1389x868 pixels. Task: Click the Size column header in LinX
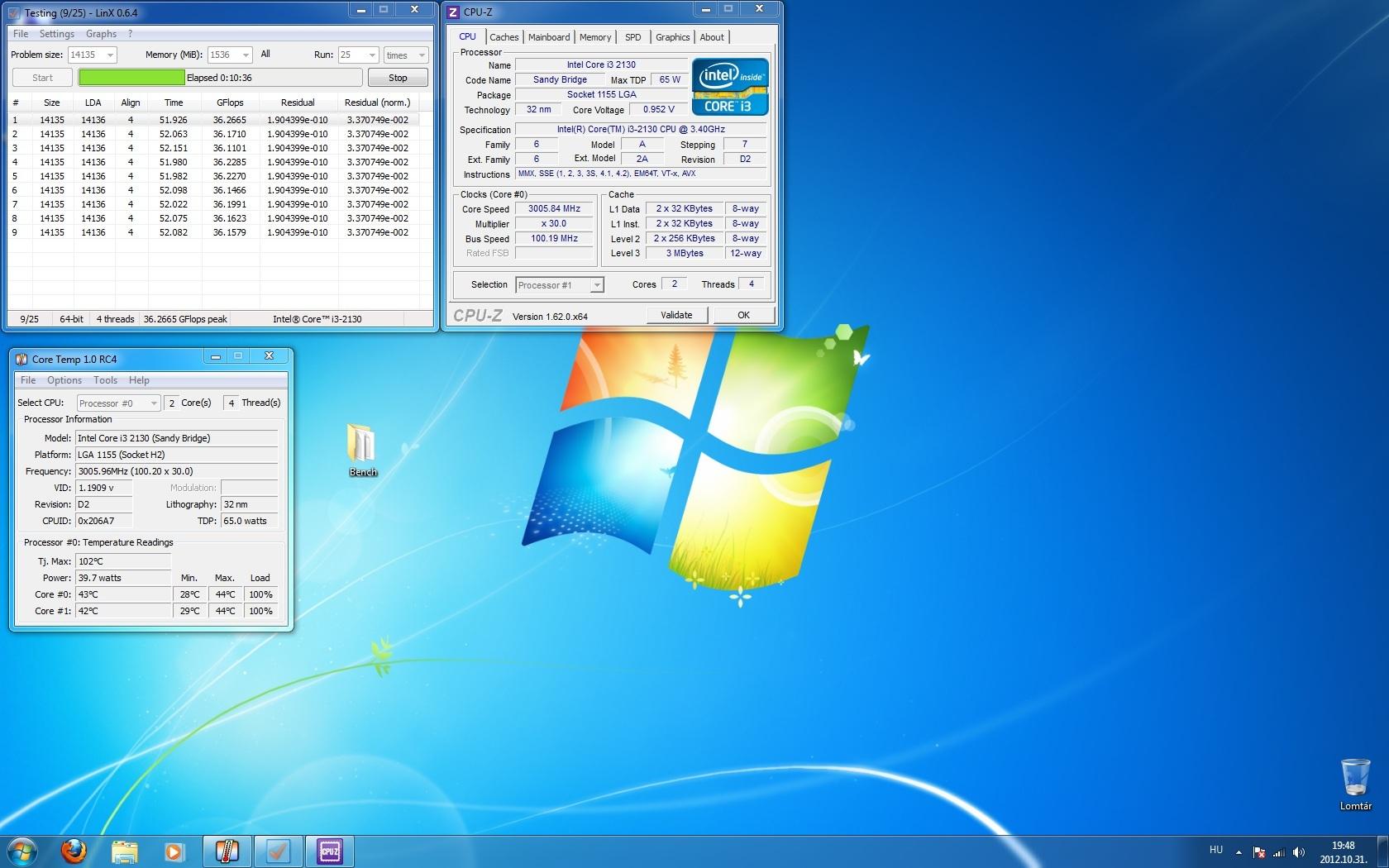click(52, 103)
